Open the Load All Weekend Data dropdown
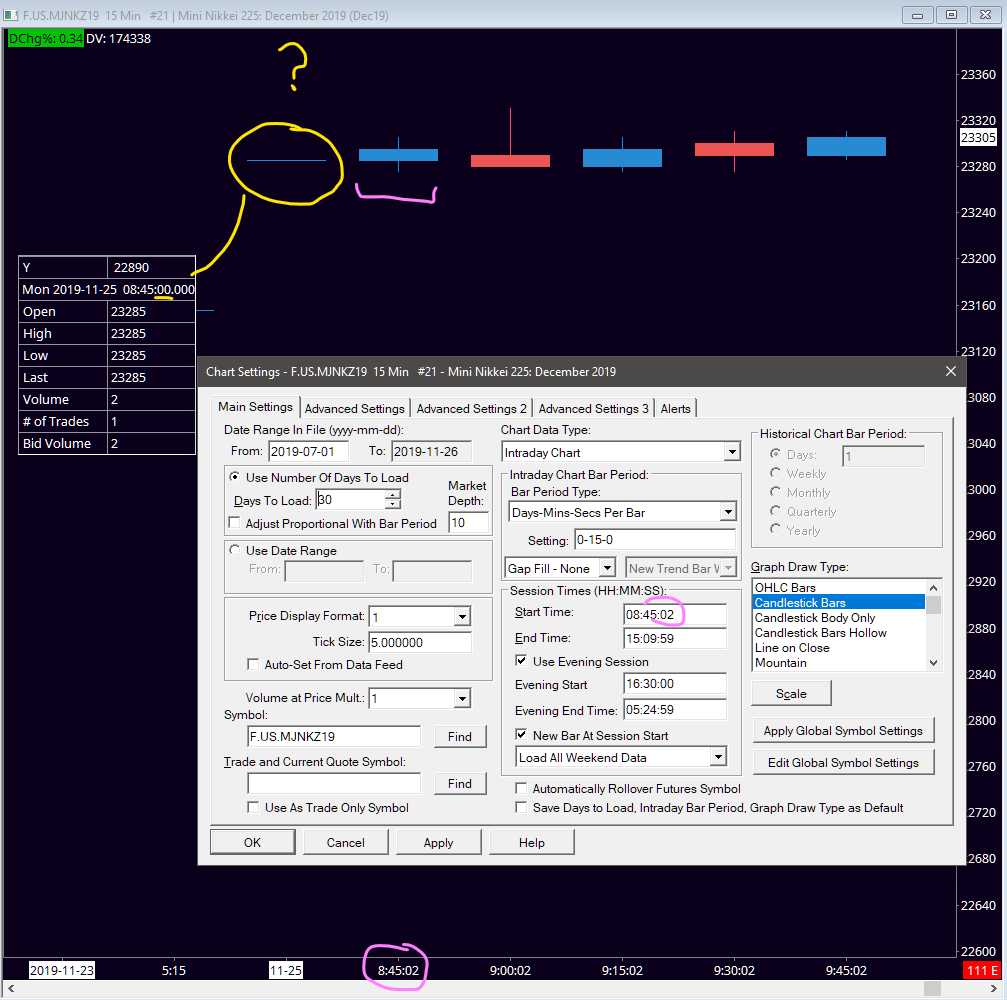The image size is (1007, 1000). (718, 757)
